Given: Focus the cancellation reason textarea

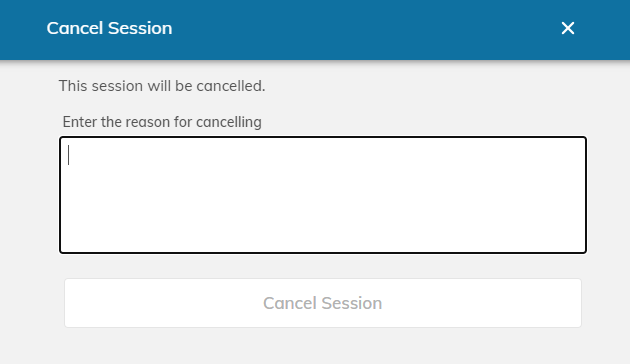Looking at the screenshot, I should pos(323,195).
